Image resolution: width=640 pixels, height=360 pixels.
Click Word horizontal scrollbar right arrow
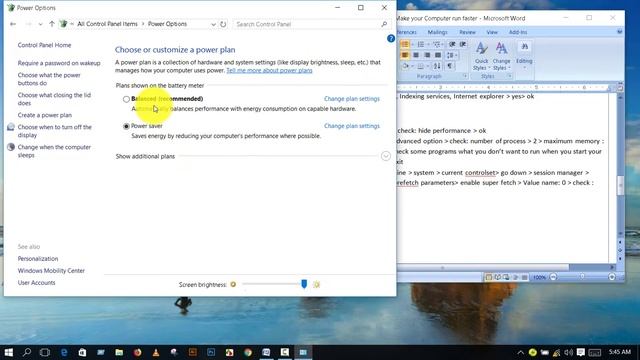612,267
